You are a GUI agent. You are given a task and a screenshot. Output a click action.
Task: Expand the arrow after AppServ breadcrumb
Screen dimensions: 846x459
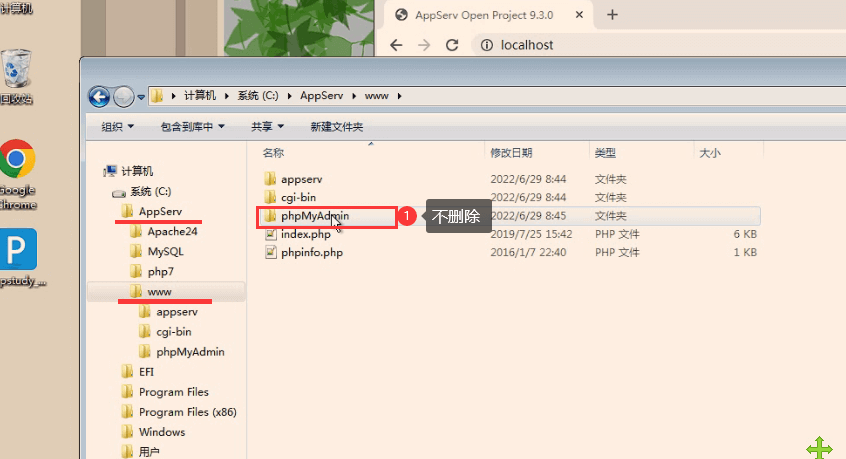click(x=354, y=96)
